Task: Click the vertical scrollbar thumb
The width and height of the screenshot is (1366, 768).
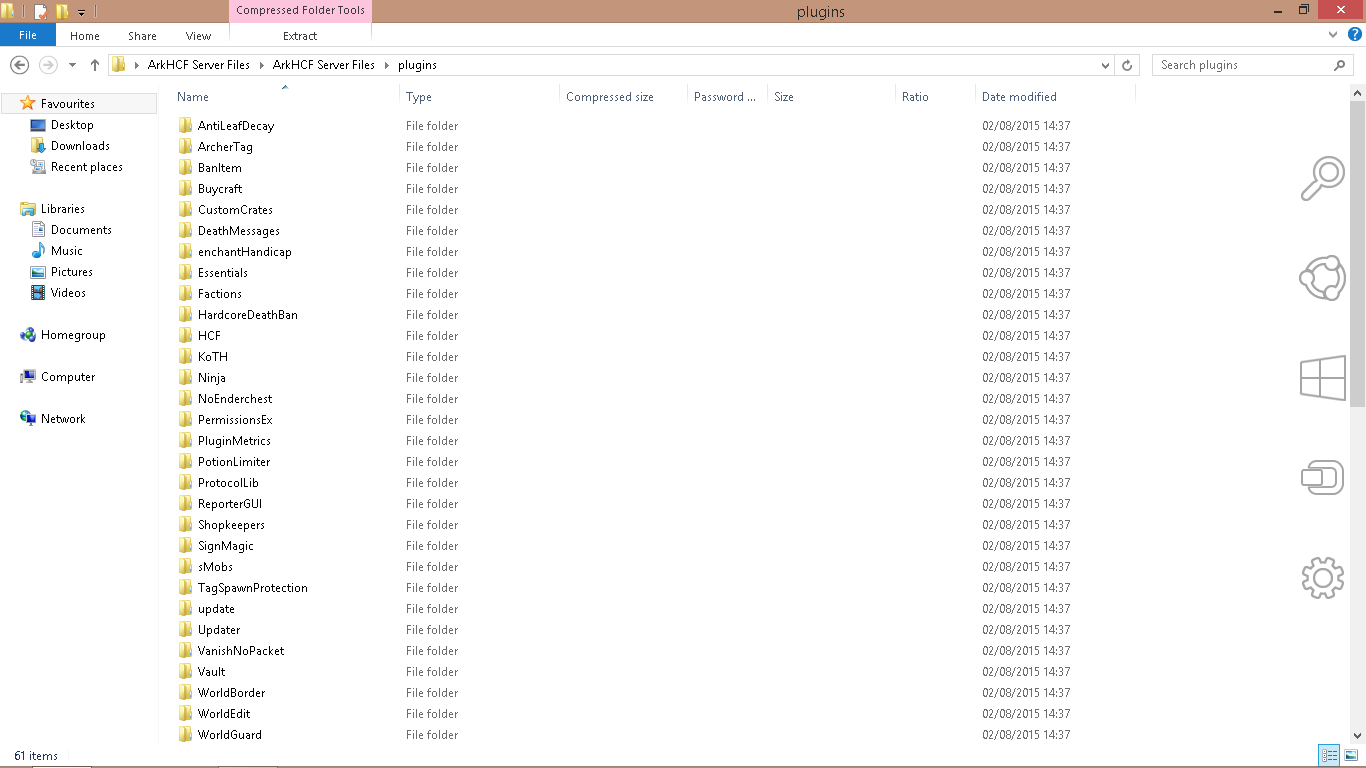Action: [x=1357, y=254]
